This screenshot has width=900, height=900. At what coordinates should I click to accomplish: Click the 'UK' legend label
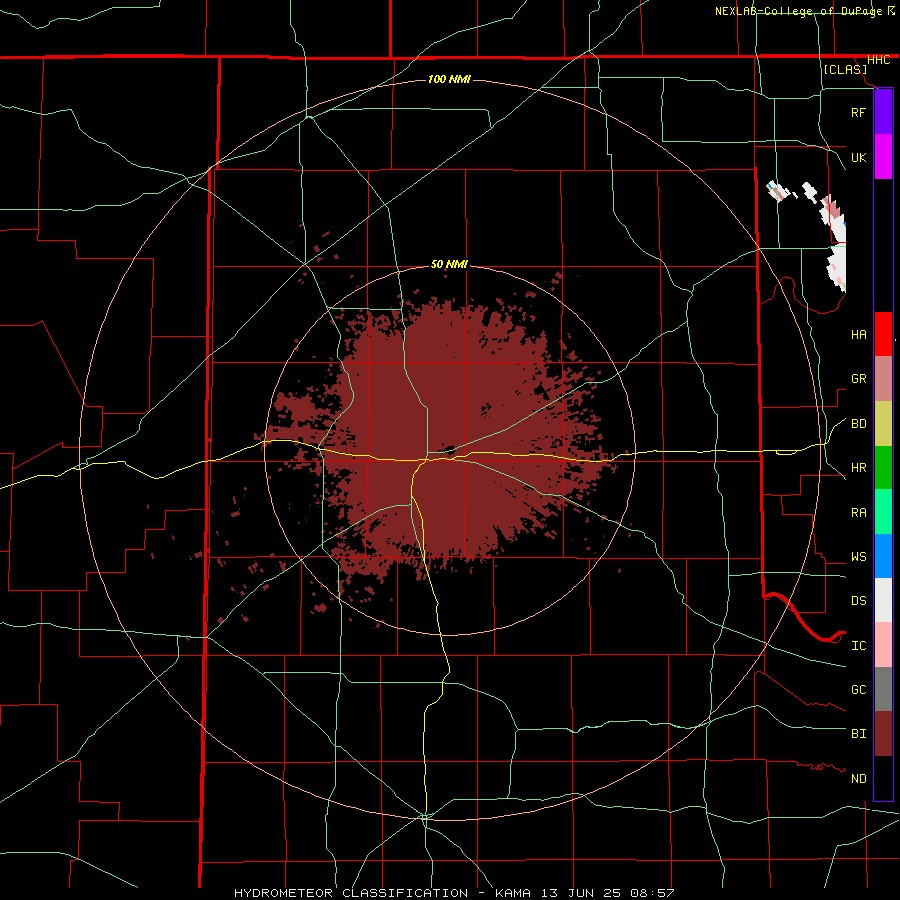coord(858,158)
